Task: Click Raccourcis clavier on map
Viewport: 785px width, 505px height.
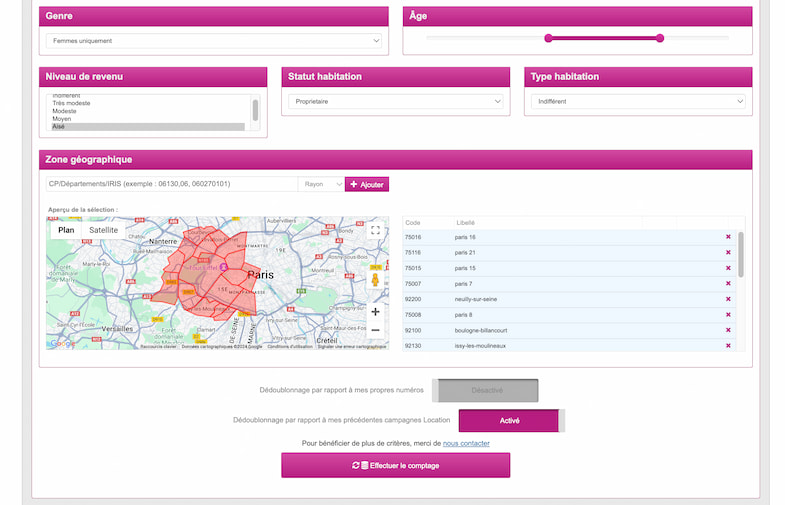Action: pos(158,346)
